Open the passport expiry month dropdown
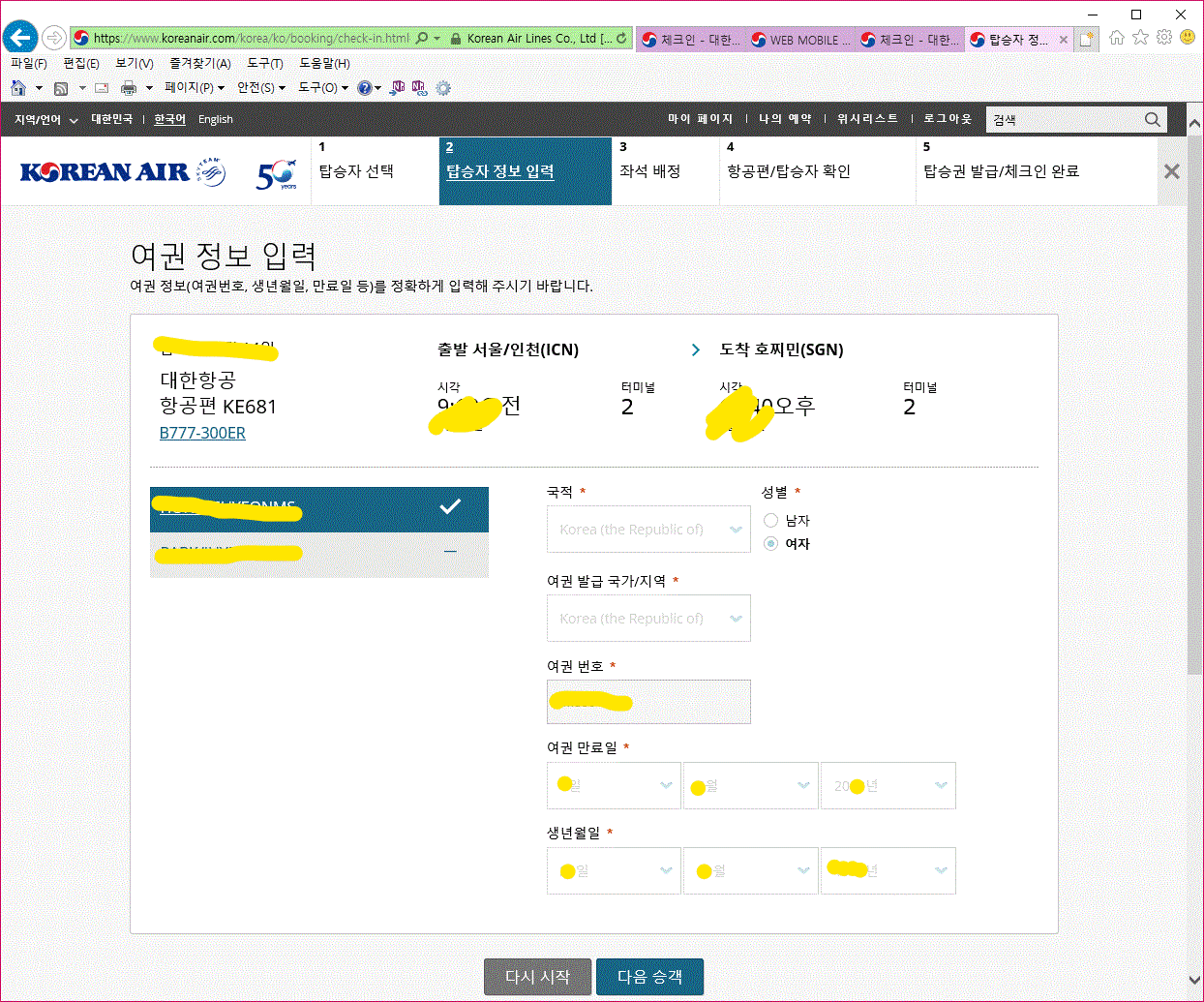Screen dimensions: 1204x1002 (751, 785)
